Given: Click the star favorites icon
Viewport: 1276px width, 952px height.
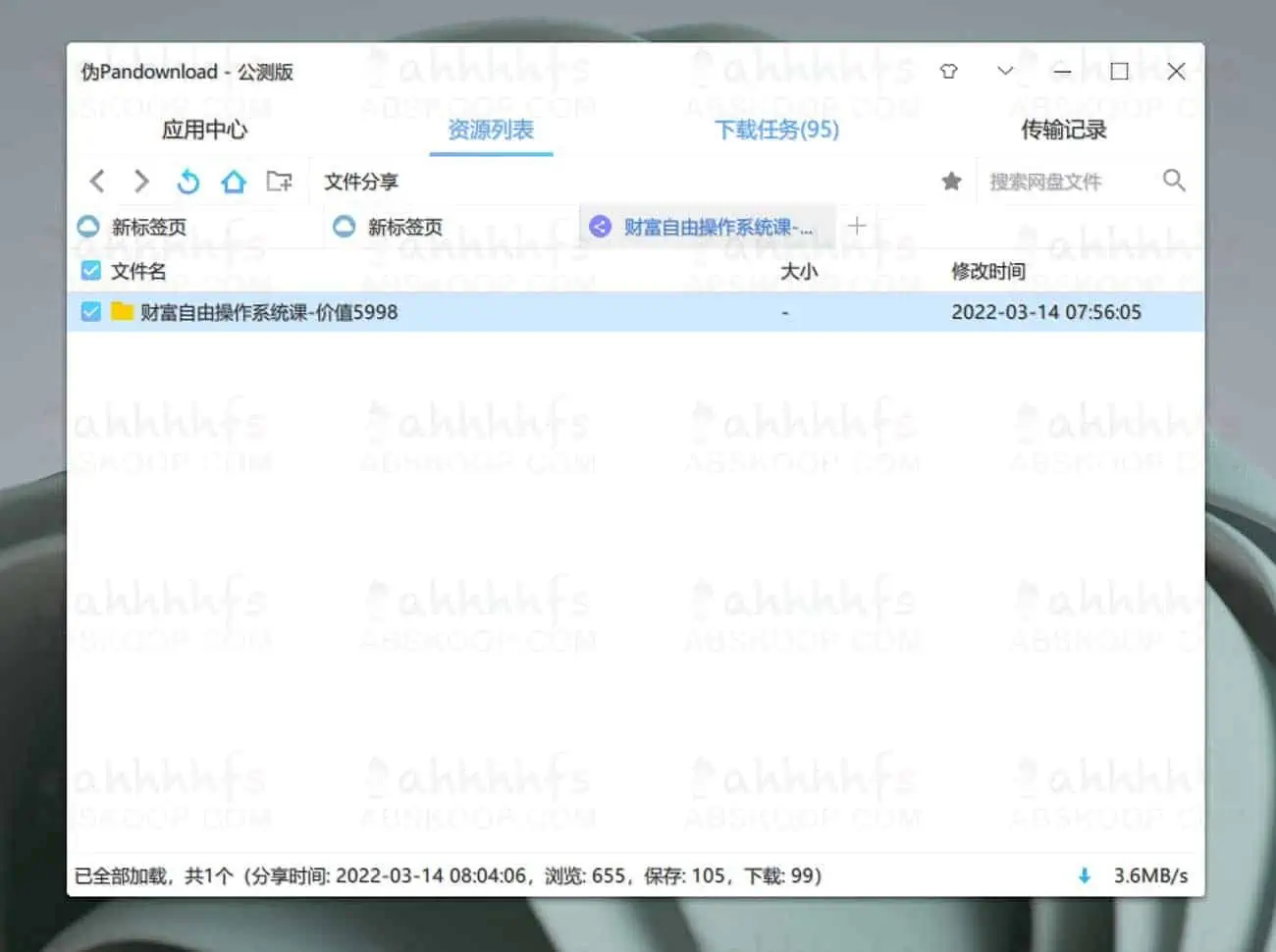Looking at the screenshot, I should 949,181.
